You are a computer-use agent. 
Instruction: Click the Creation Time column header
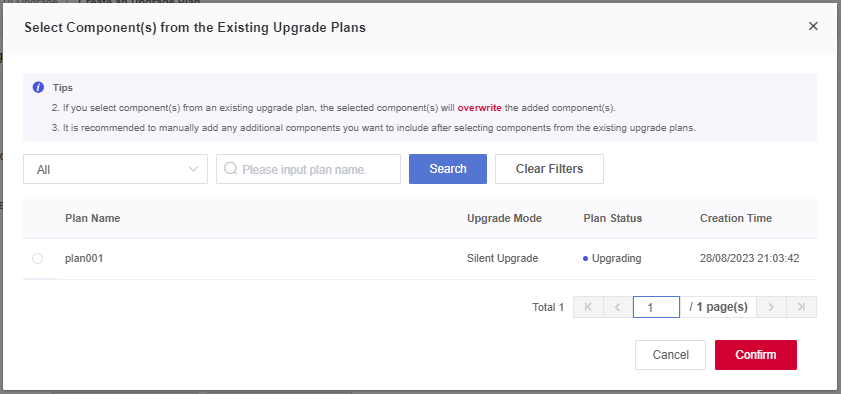point(736,218)
